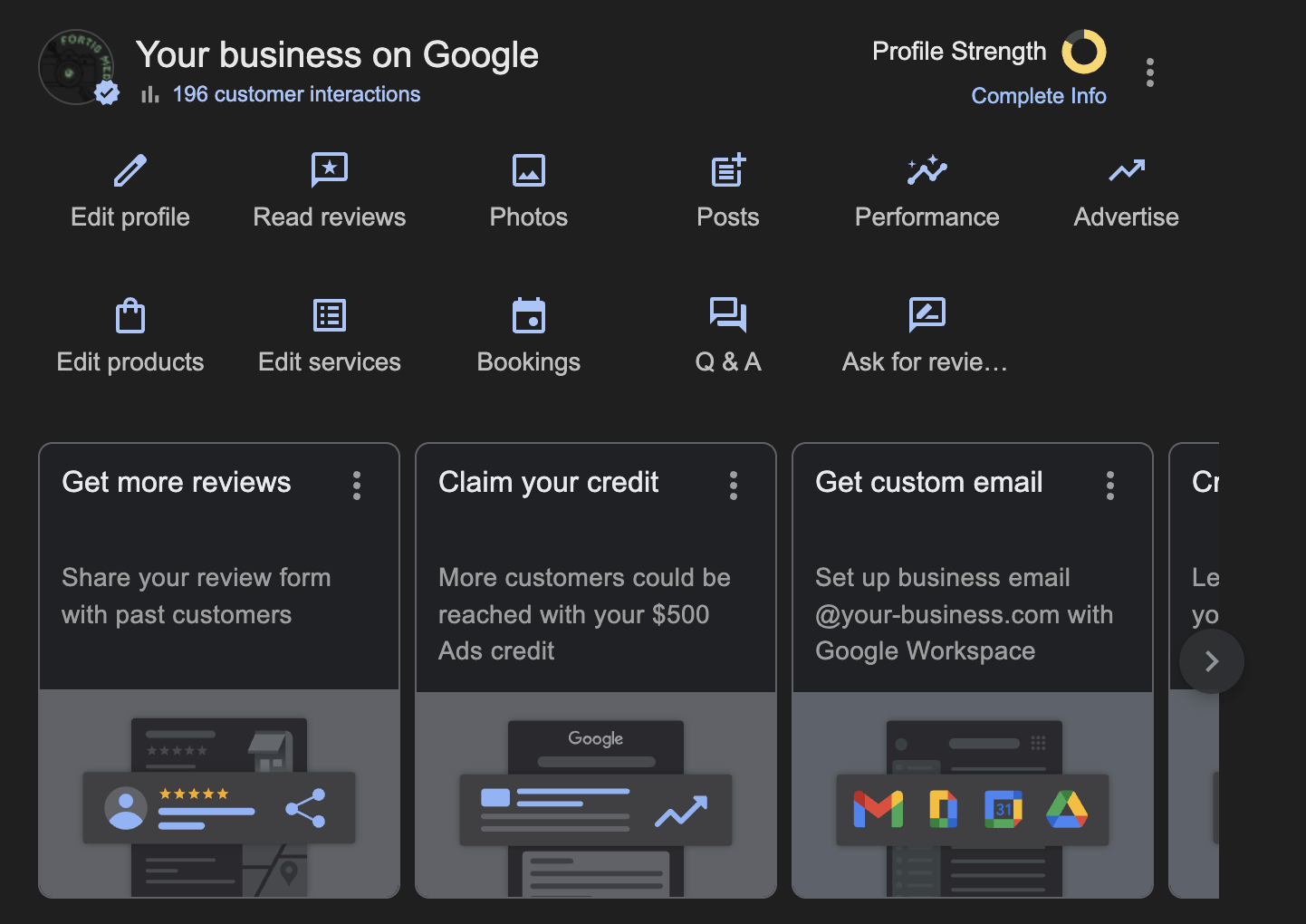Open the 196 customer interactions link
The height and width of the screenshot is (924, 1306).
coord(296,94)
